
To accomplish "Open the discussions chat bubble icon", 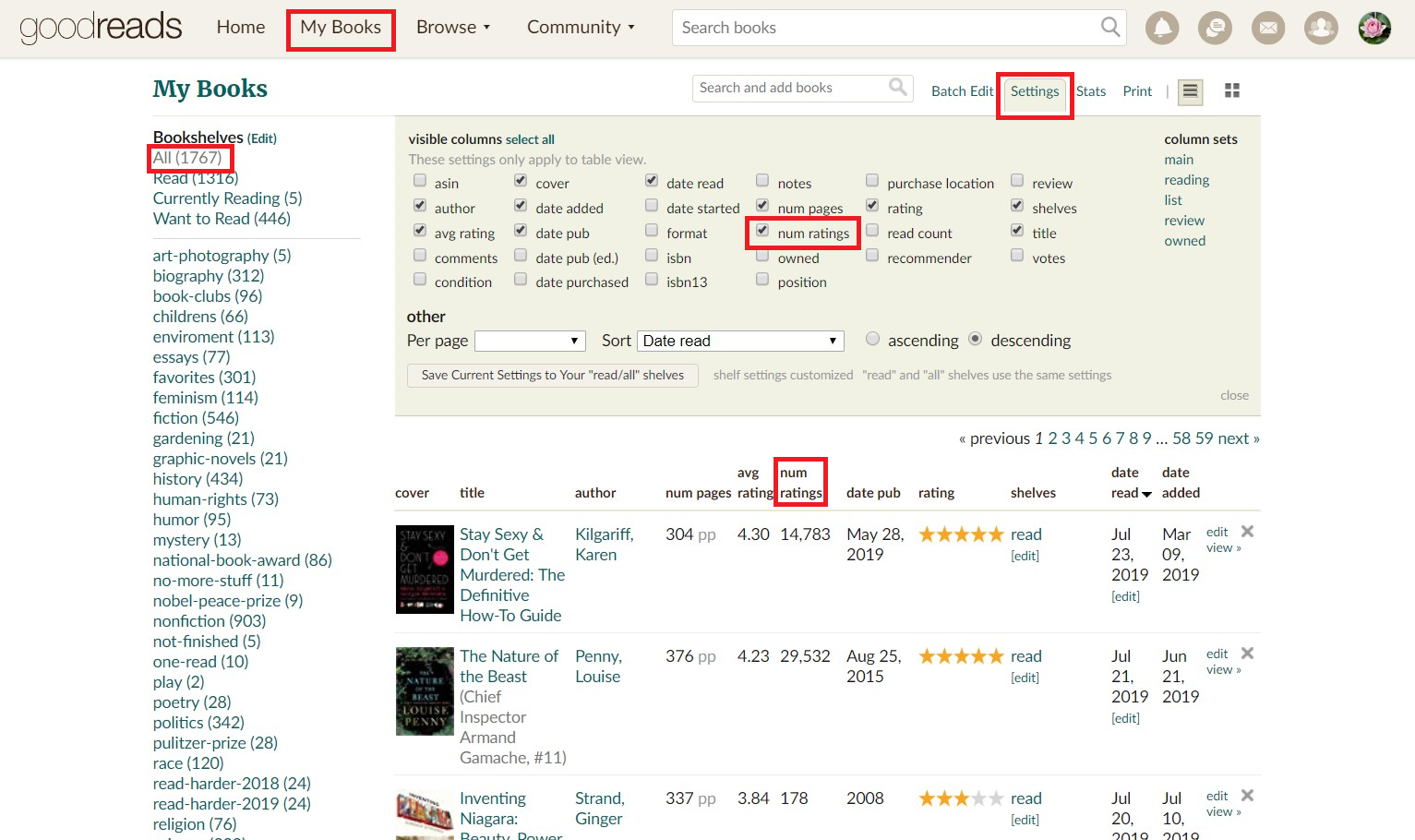I will 1215,28.
